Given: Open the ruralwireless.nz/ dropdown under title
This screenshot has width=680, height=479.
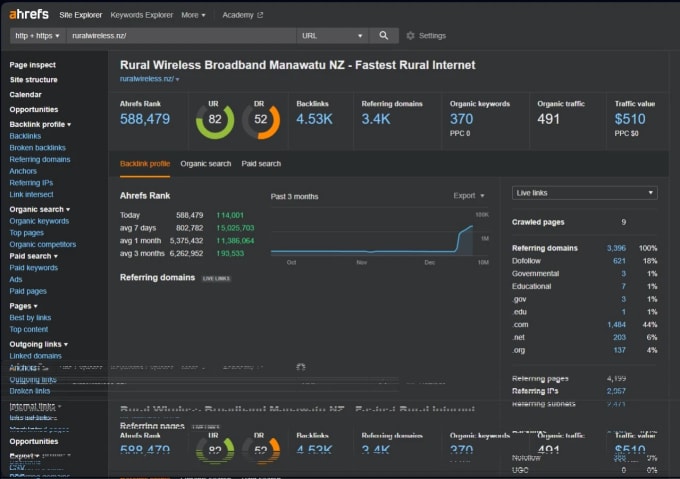Looking at the screenshot, I should click(x=149, y=79).
